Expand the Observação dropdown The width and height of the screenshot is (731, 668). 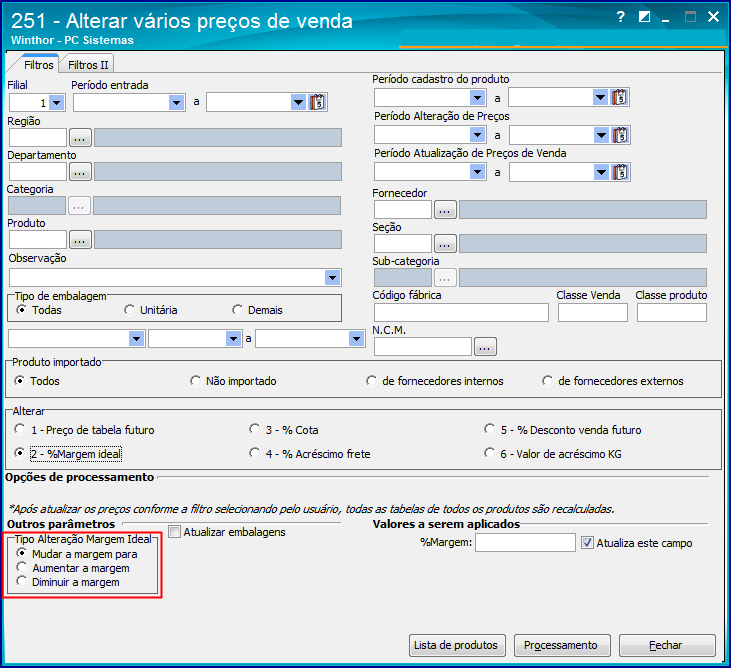click(x=332, y=278)
